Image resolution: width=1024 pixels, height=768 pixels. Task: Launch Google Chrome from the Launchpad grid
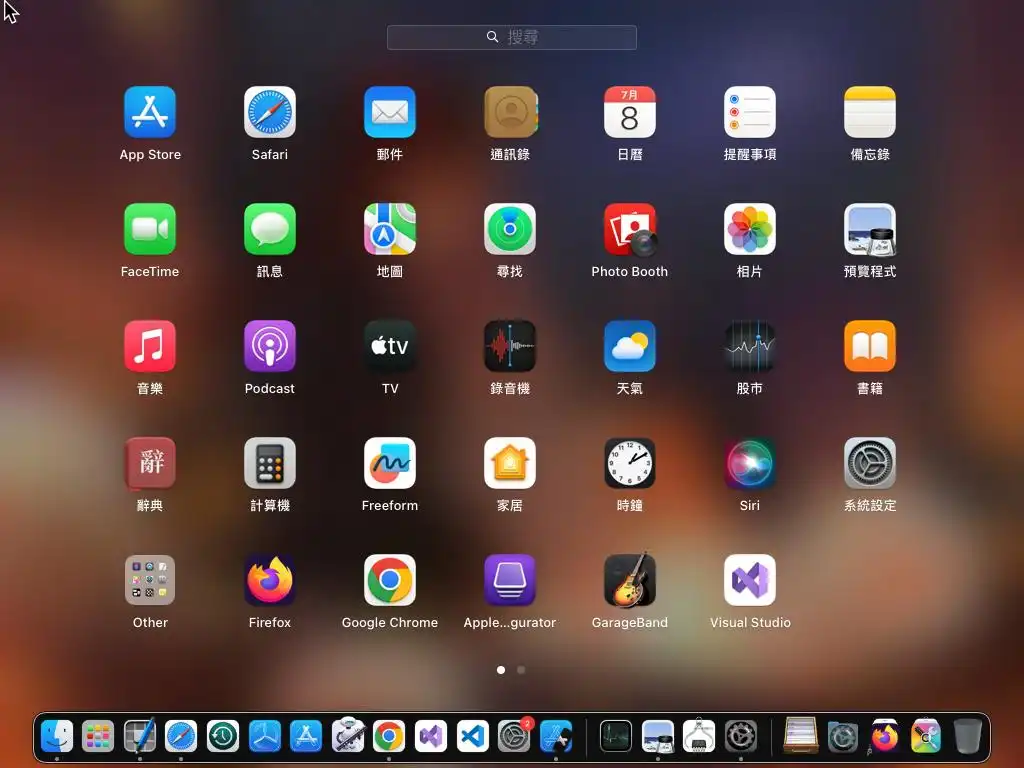(x=390, y=580)
